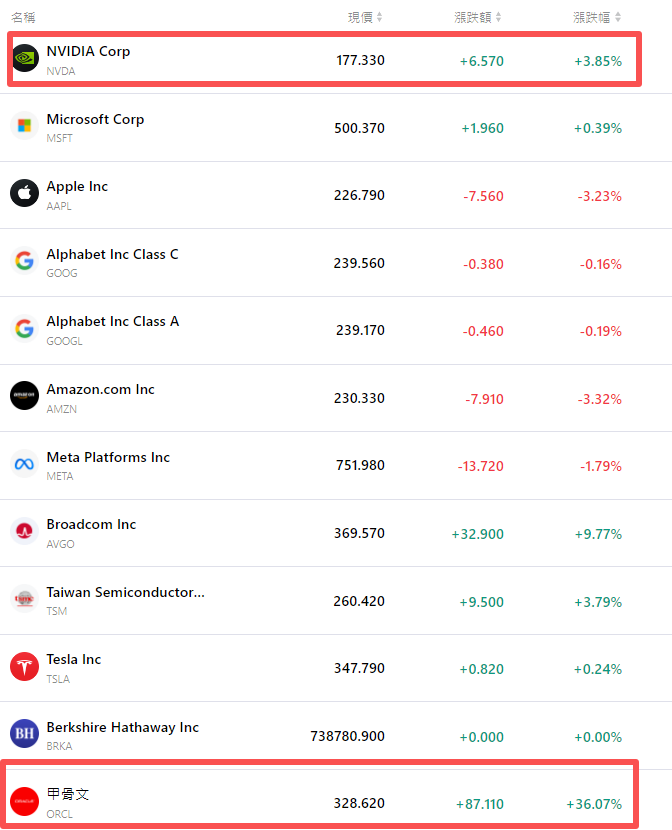Click the Amazon.com logo icon
Image resolution: width=672 pixels, height=830 pixels.
tap(25, 396)
